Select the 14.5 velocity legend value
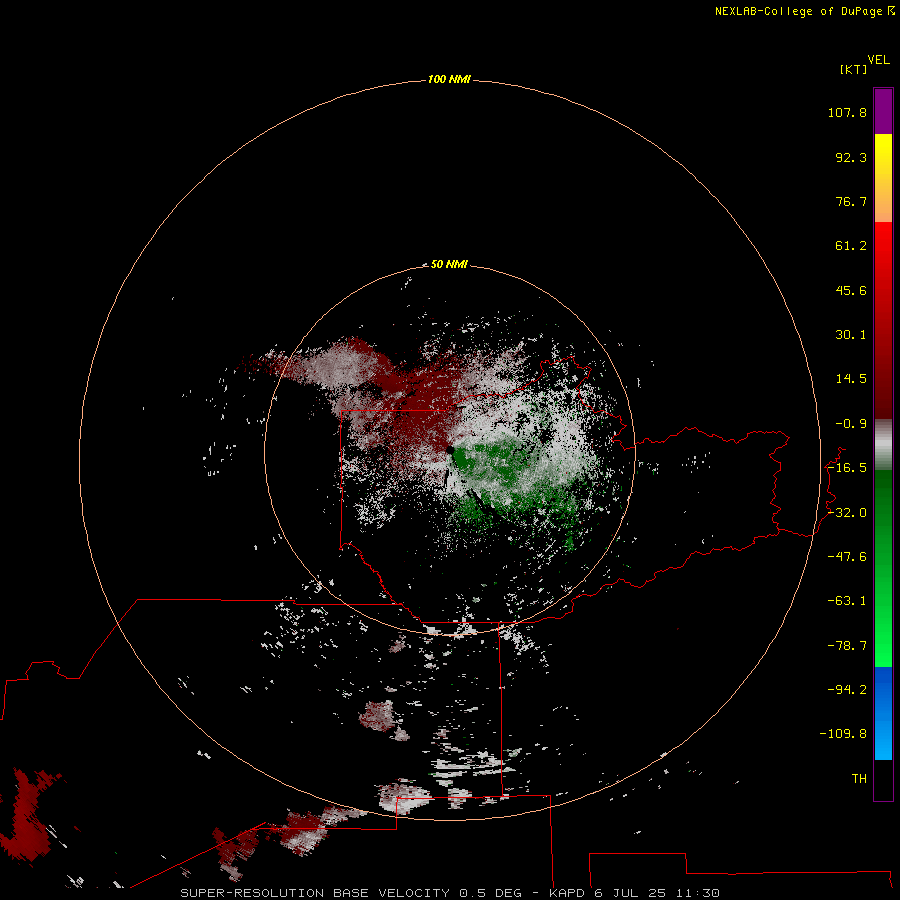 pyautogui.click(x=851, y=379)
